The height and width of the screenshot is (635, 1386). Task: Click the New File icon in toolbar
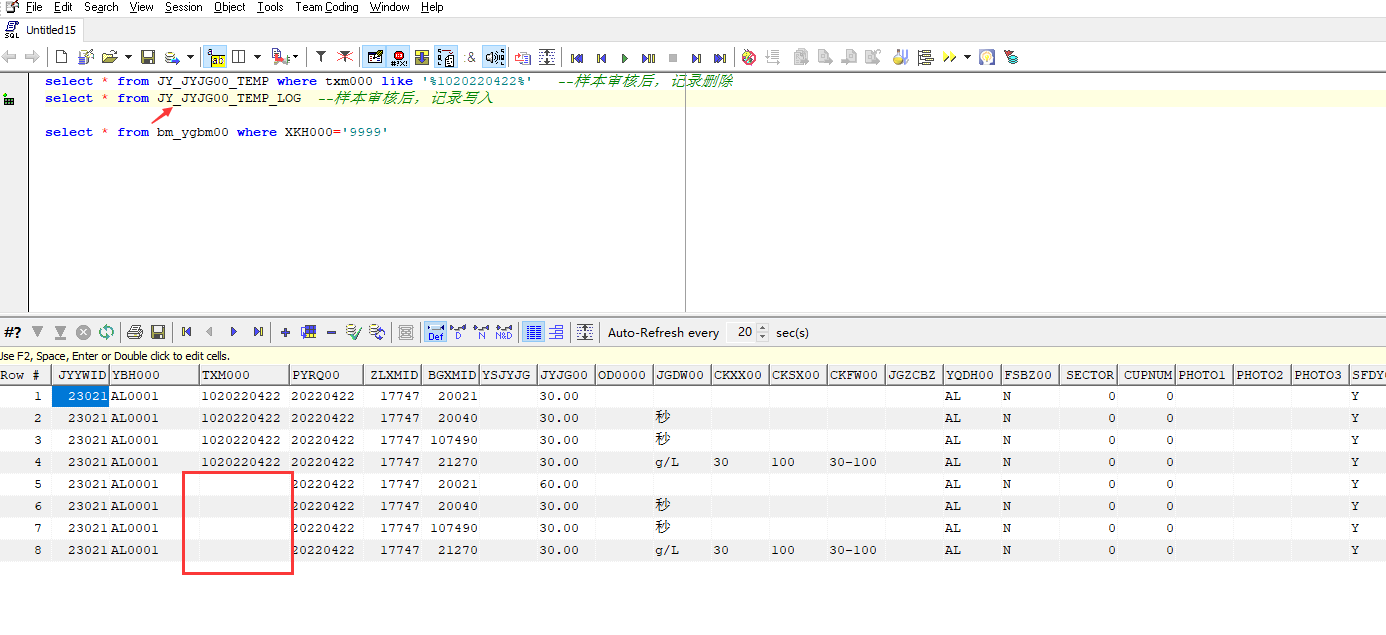pos(62,57)
